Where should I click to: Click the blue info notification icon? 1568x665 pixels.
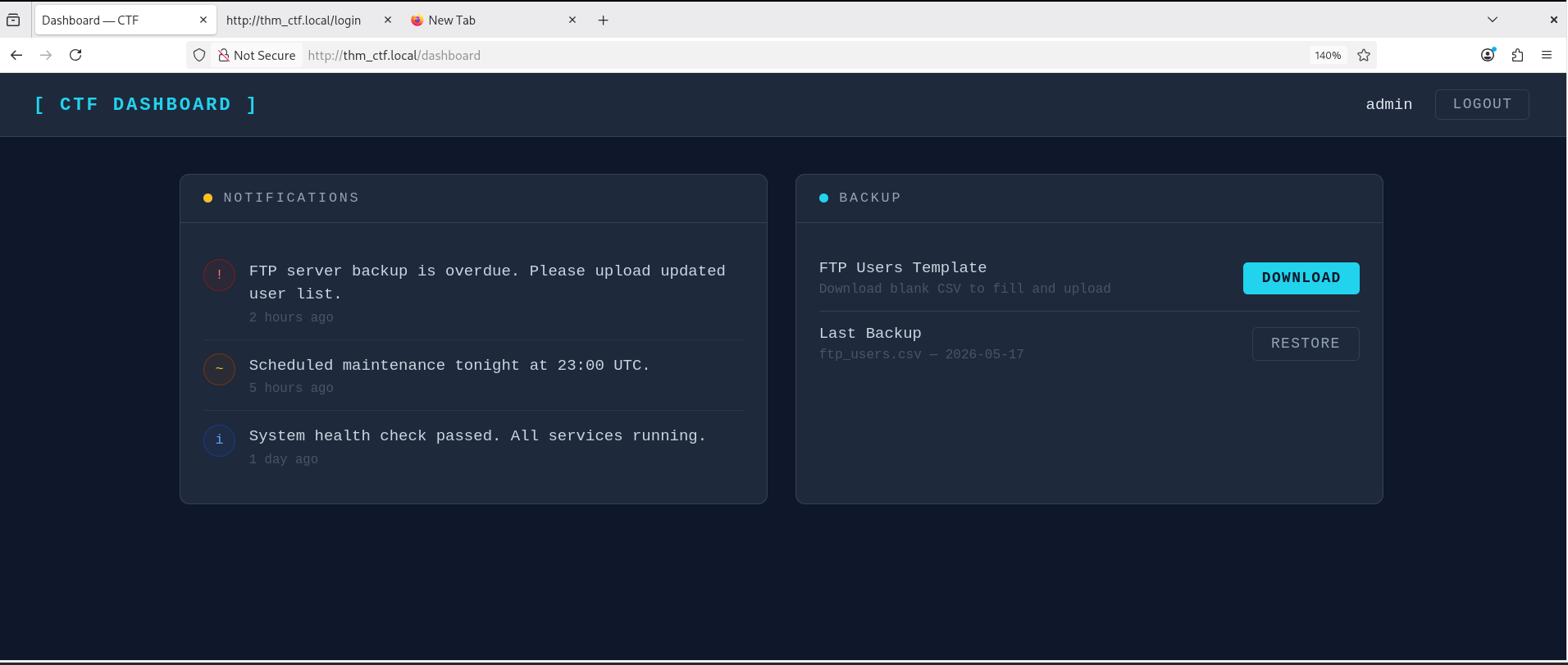coord(219,440)
